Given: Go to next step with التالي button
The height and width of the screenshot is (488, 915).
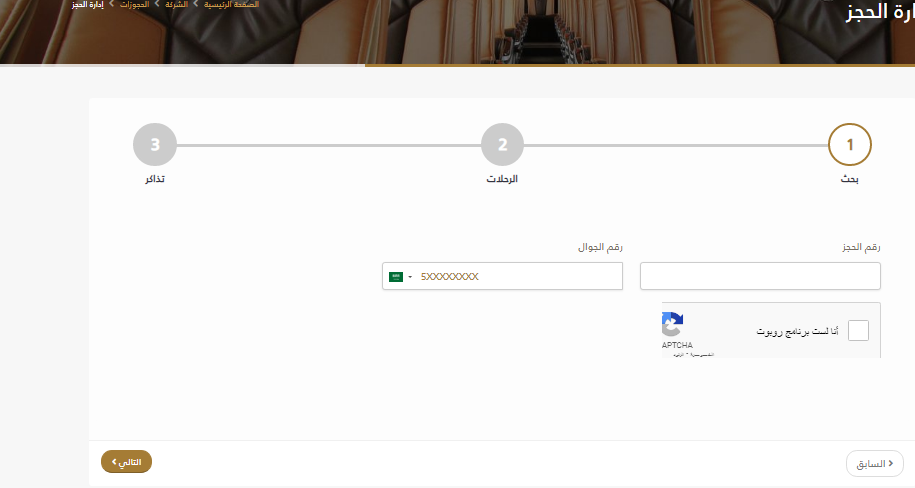Looking at the screenshot, I should pyautogui.click(x=126, y=462).
